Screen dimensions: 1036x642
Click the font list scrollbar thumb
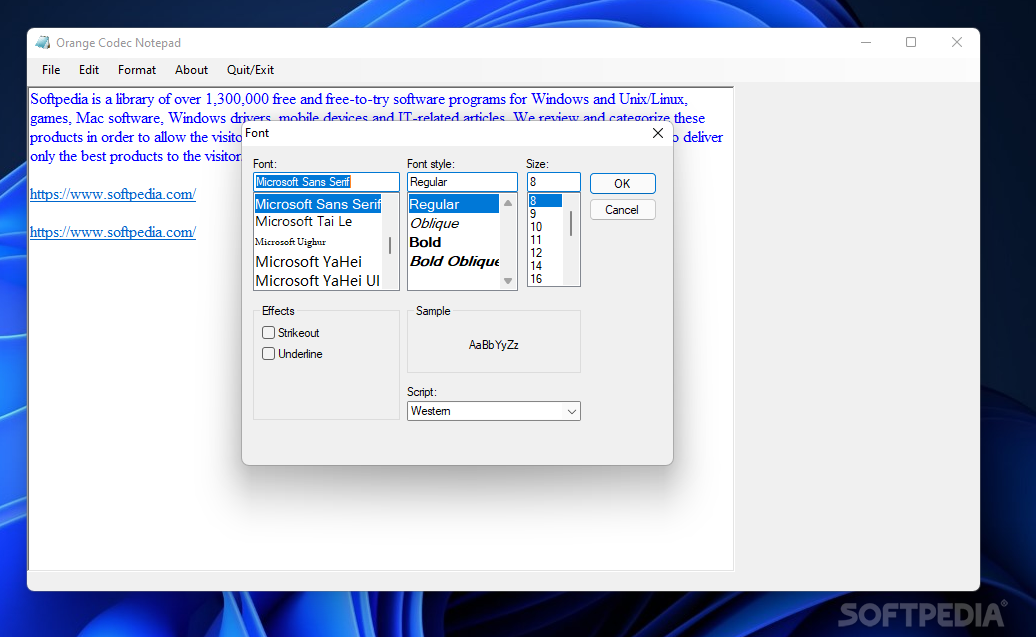pos(390,246)
